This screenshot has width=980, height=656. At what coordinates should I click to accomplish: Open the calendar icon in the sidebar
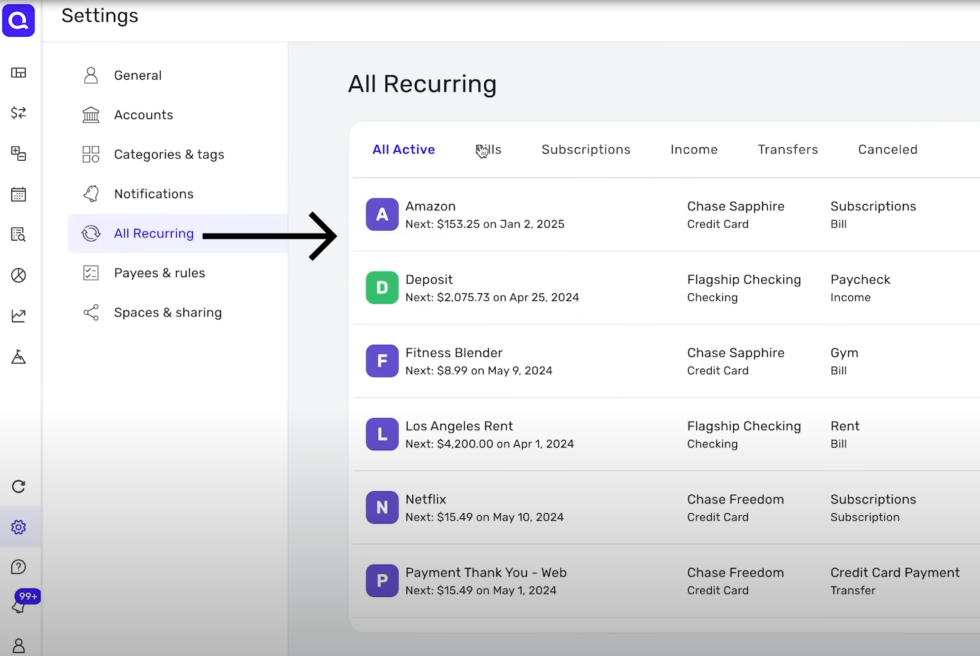click(x=19, y=194)
